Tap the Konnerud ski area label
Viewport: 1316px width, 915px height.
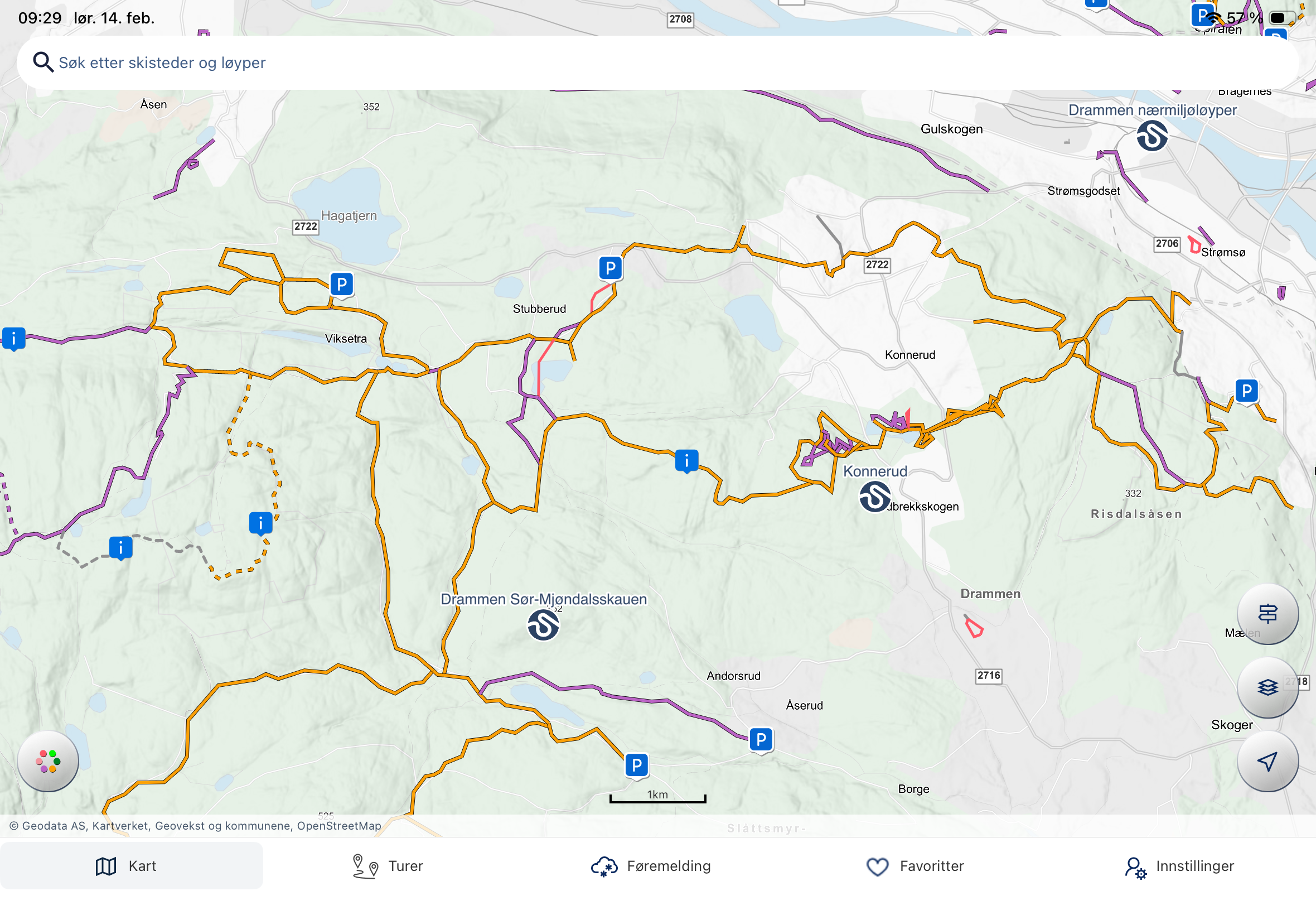pyautogui.click(x=875, y=471)
